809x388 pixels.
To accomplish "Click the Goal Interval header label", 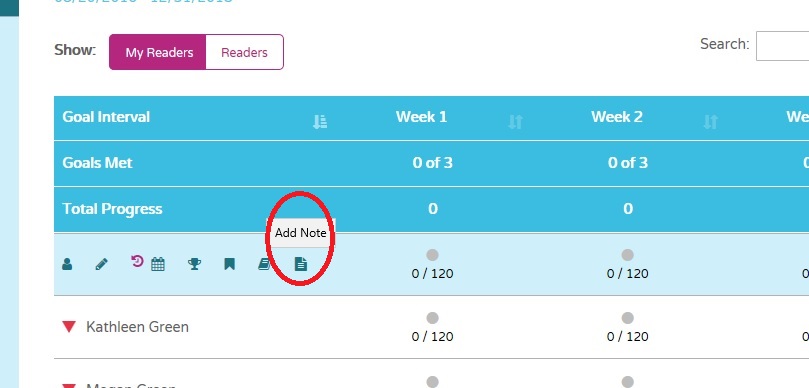I will point(106,117).
